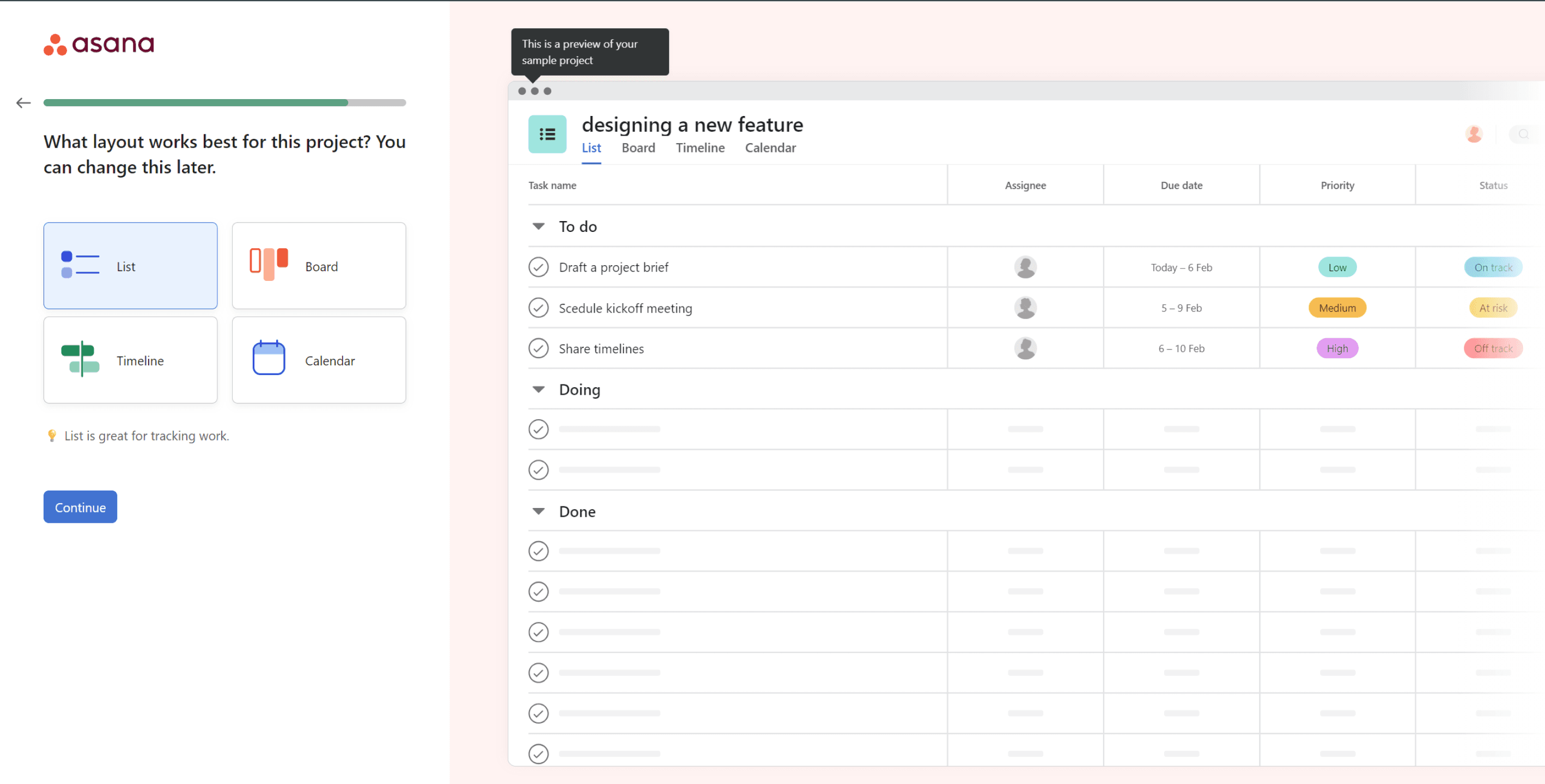Image resolution: width=1545 pixels, height=784 pixels.
Task: Open the Timeline tab in preview
Action: click(699, 148)
